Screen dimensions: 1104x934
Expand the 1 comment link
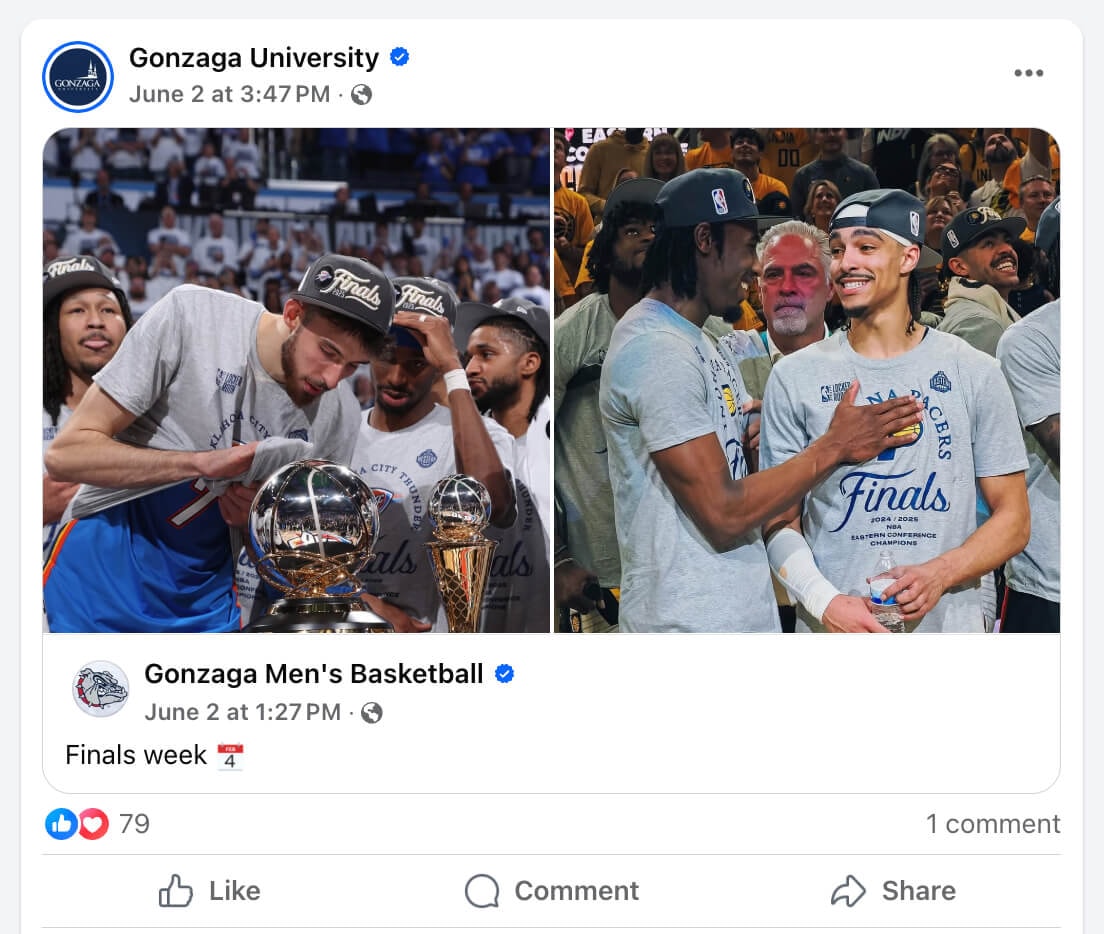[x=992, y=824]
